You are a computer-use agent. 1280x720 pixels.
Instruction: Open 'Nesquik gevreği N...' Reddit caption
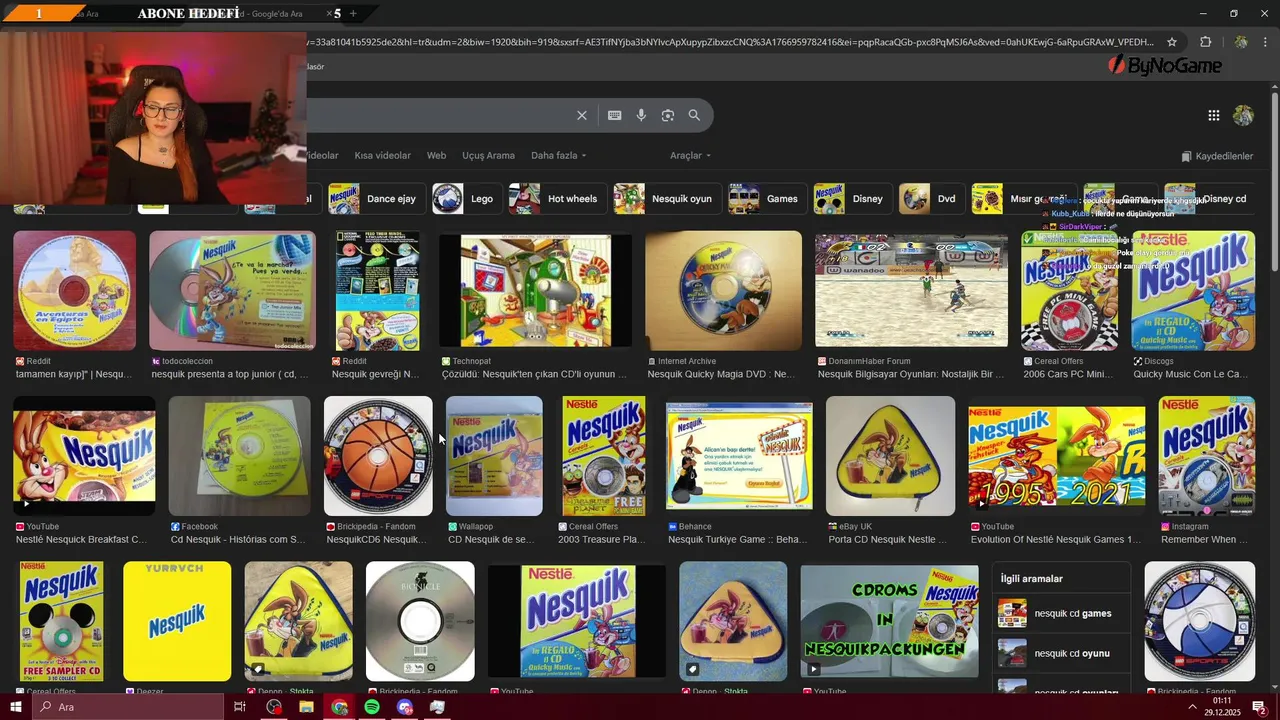375,374
